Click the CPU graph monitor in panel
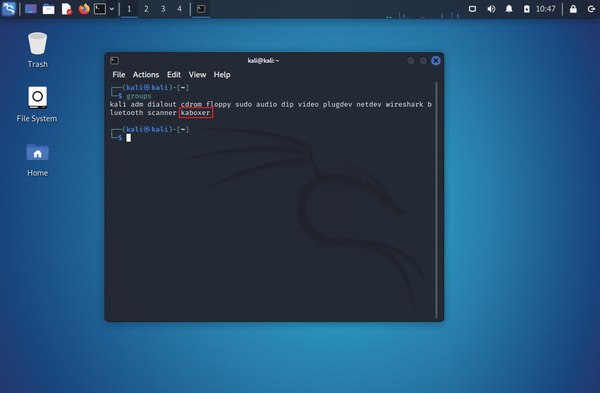This screenshot has height=393, width=600. click(423, 14)
